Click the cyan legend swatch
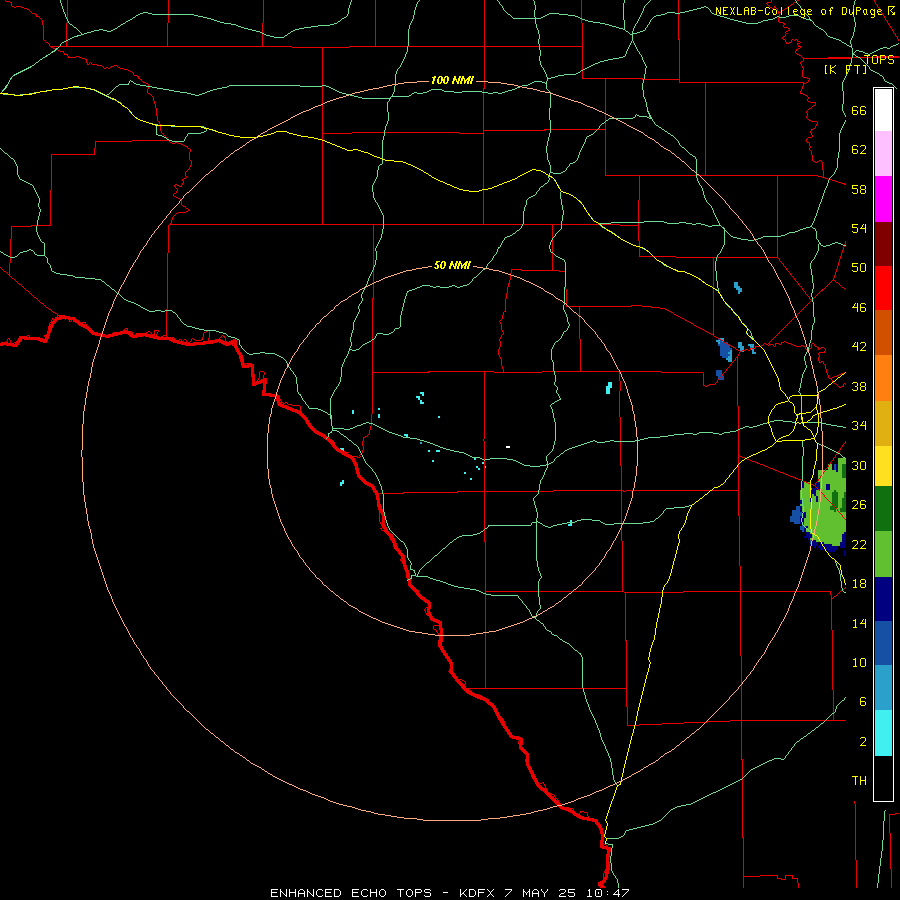 tap(883, 733)
